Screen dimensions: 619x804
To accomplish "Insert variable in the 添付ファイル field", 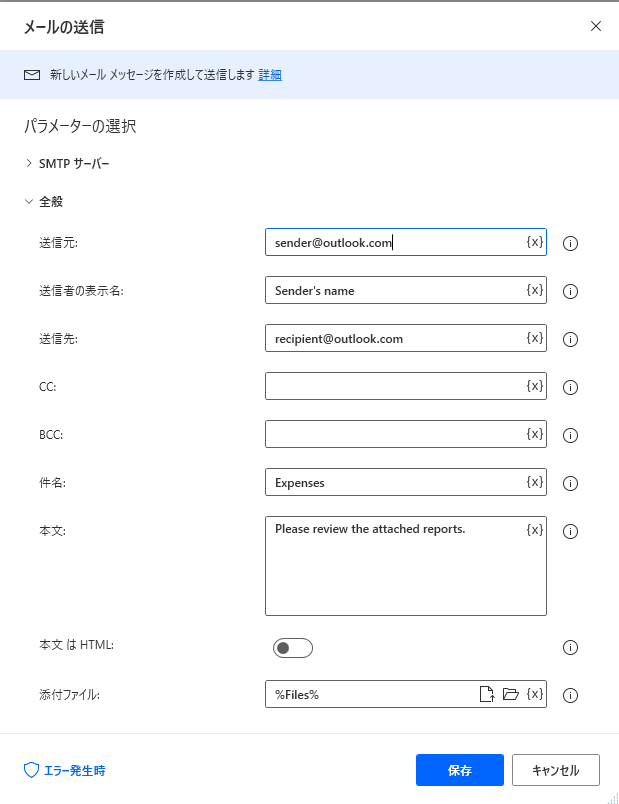I will pyautogui.click(x=534, y=694).
